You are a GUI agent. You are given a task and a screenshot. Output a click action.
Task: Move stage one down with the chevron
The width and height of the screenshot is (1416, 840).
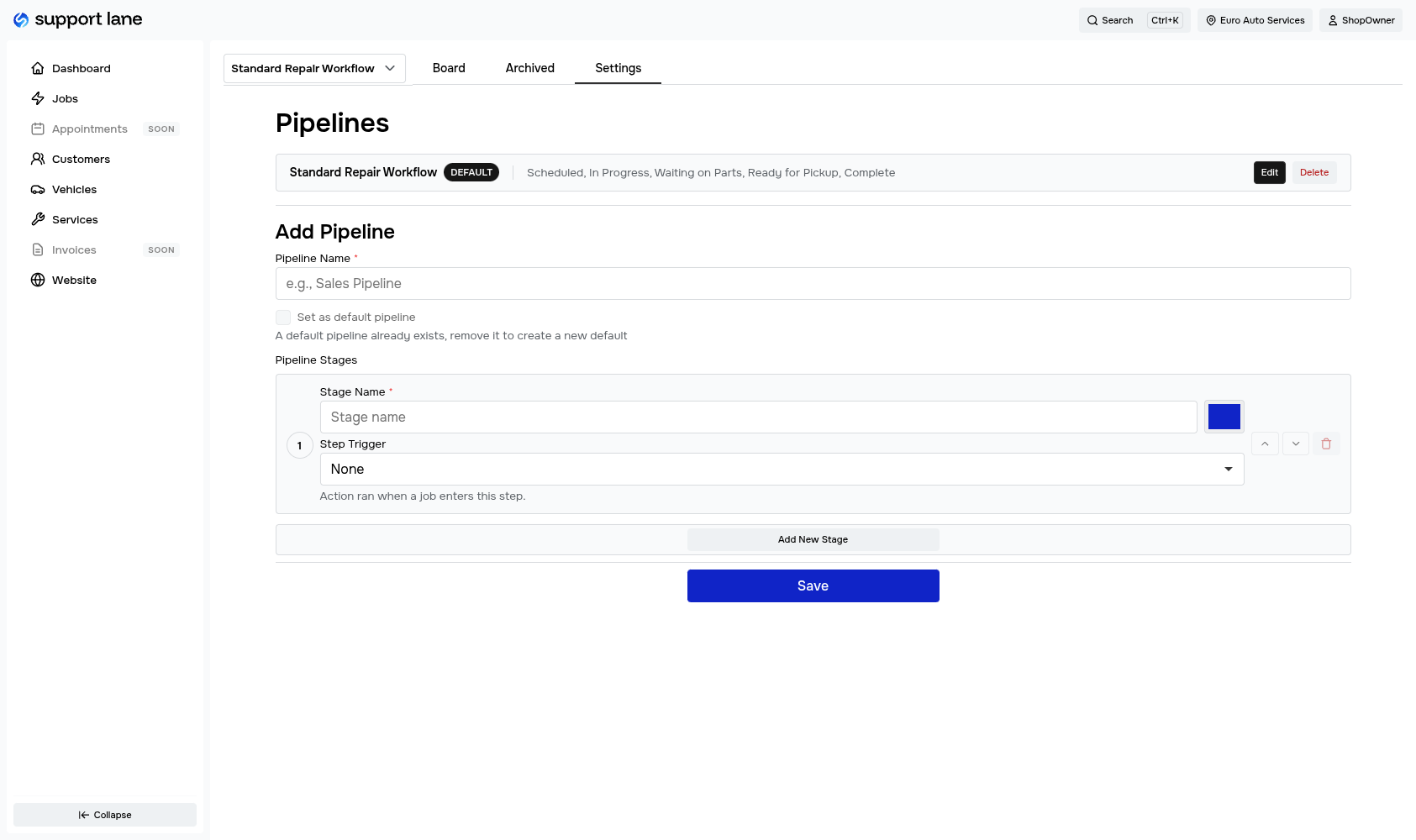[1295, 444]
